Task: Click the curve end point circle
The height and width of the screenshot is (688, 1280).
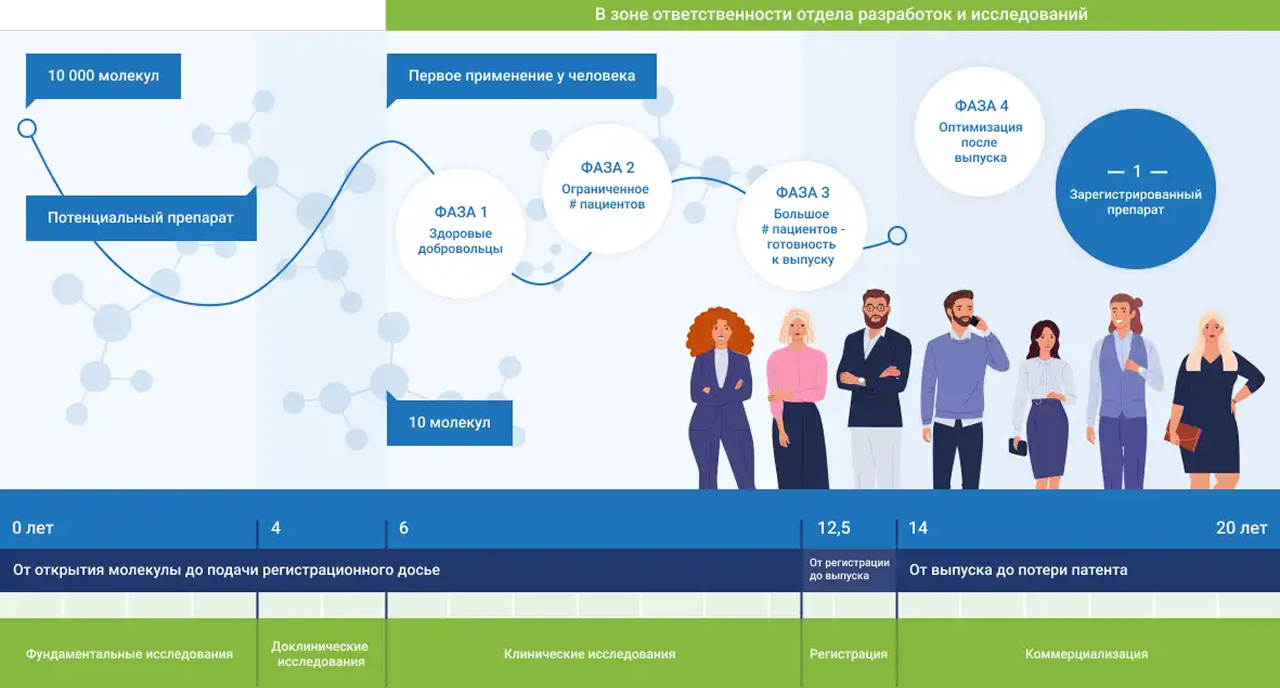Action: (897, 235)
